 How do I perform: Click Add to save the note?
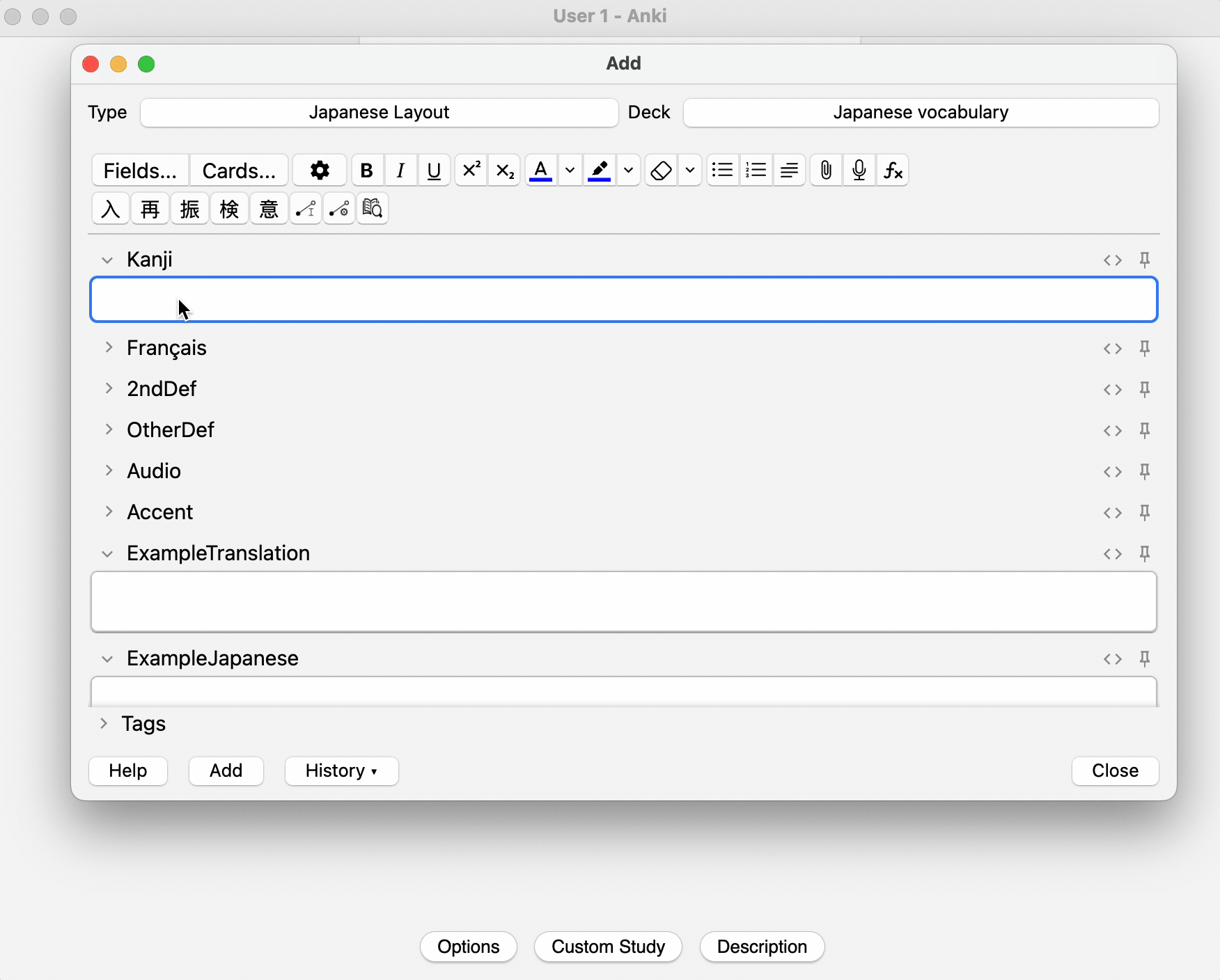(x=226, y=770)
